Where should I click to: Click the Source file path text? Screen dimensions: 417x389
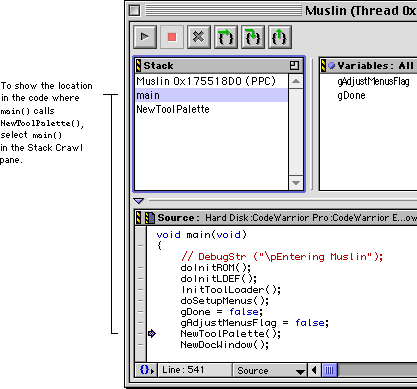coord(311,218)
